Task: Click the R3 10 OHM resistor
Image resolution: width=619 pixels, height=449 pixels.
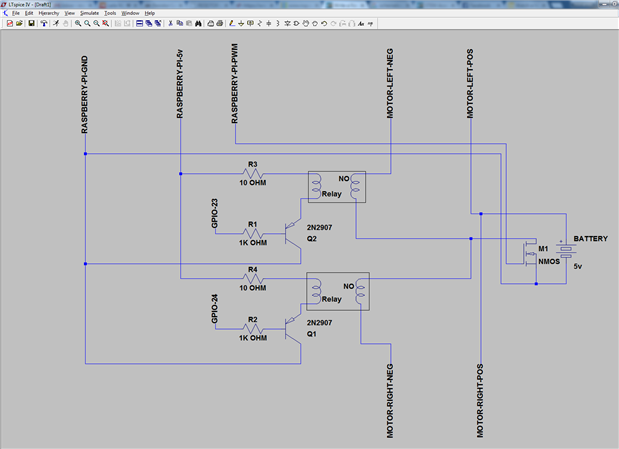Action: pyautogui.click(x=252, y=174)
